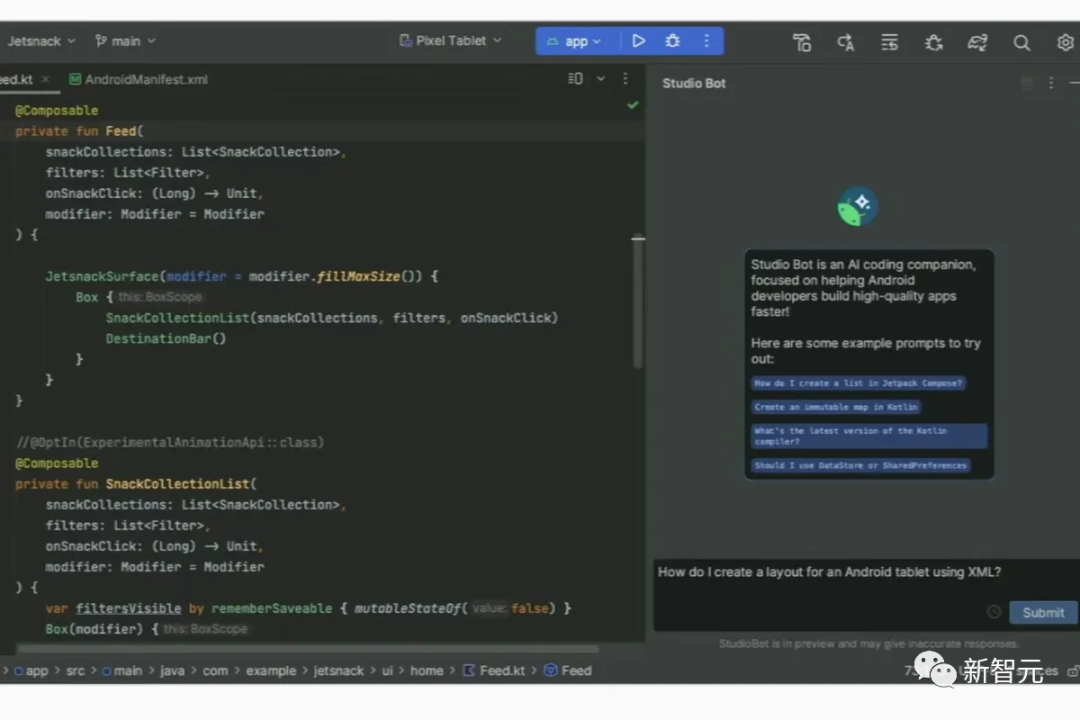Run the app with the play icon
The height and width of the screenshot is (720, 1080).
point(638,41)
